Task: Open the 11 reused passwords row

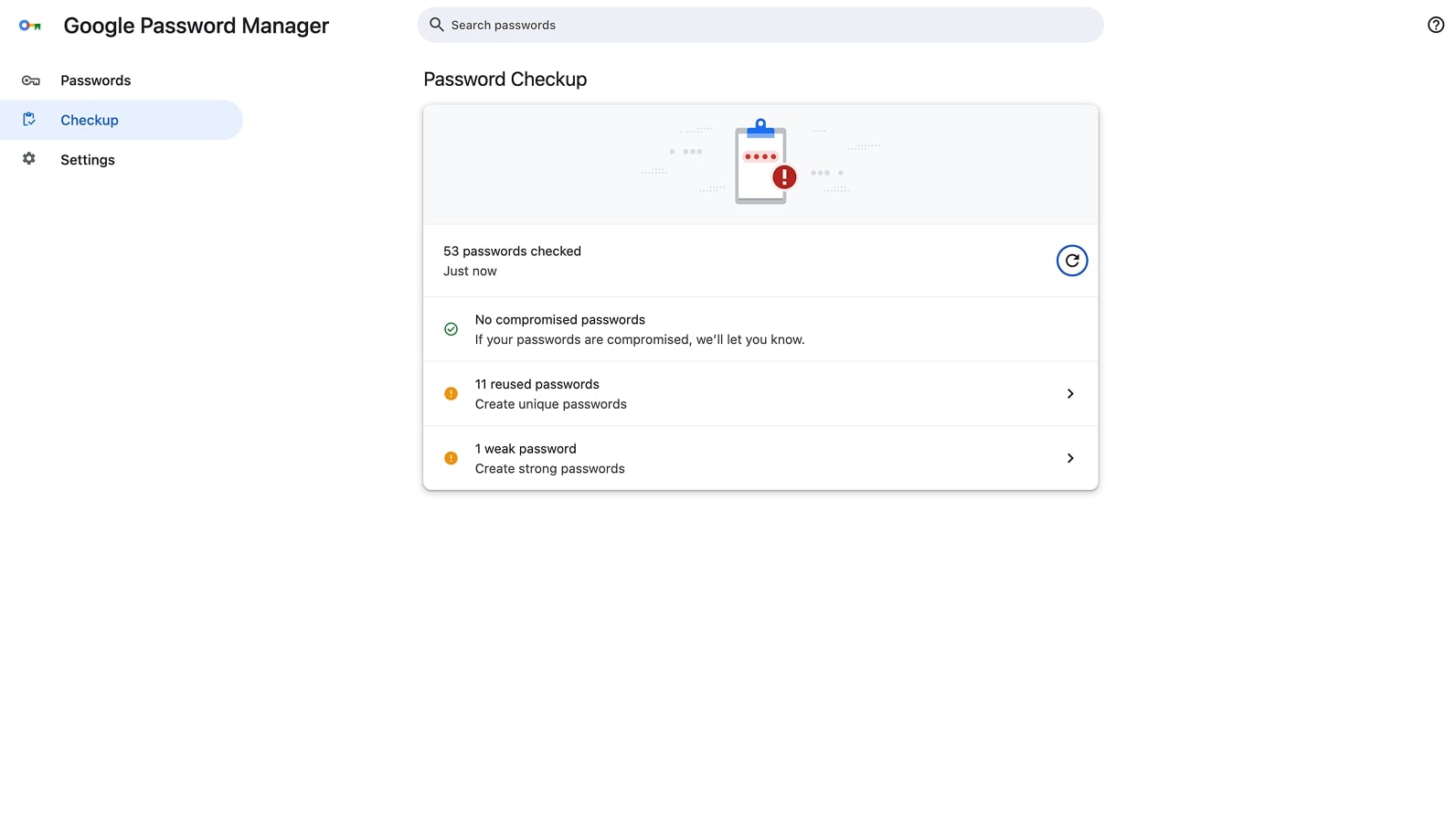Action: pyautogui.click(x=760, y=394)
